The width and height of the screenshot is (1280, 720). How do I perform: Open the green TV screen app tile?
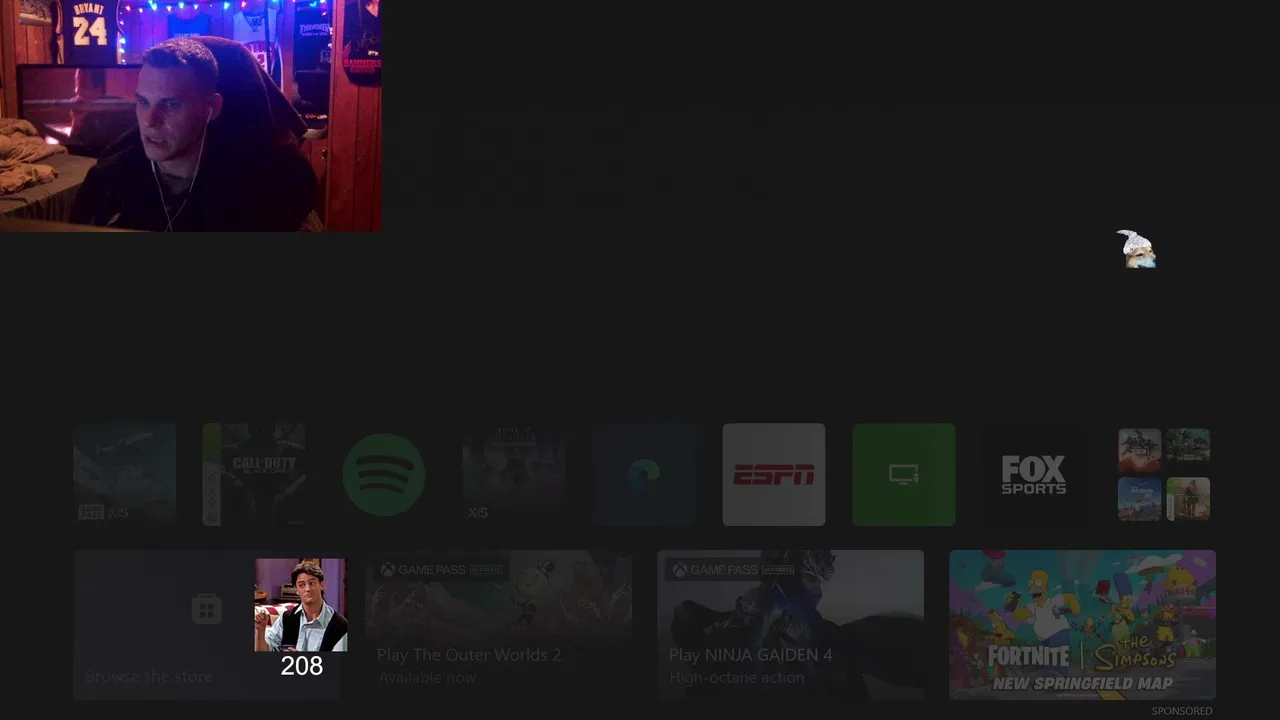tap(904, 474)
